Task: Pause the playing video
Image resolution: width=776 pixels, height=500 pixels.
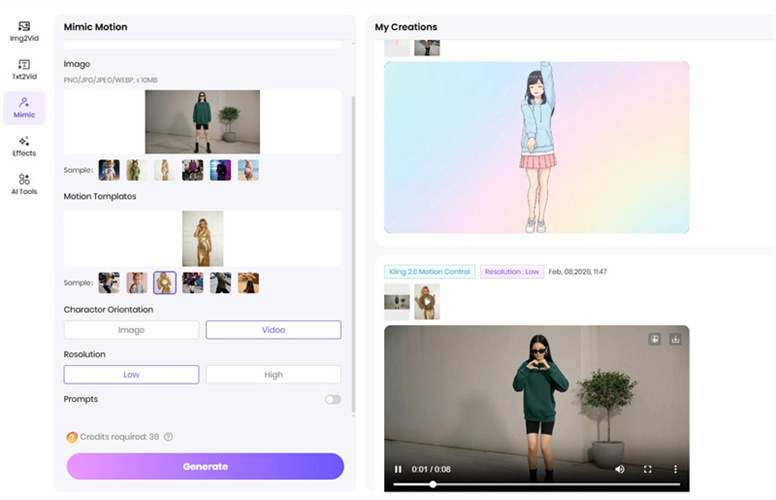Action: pyautogui.click(x=398, y=469)
